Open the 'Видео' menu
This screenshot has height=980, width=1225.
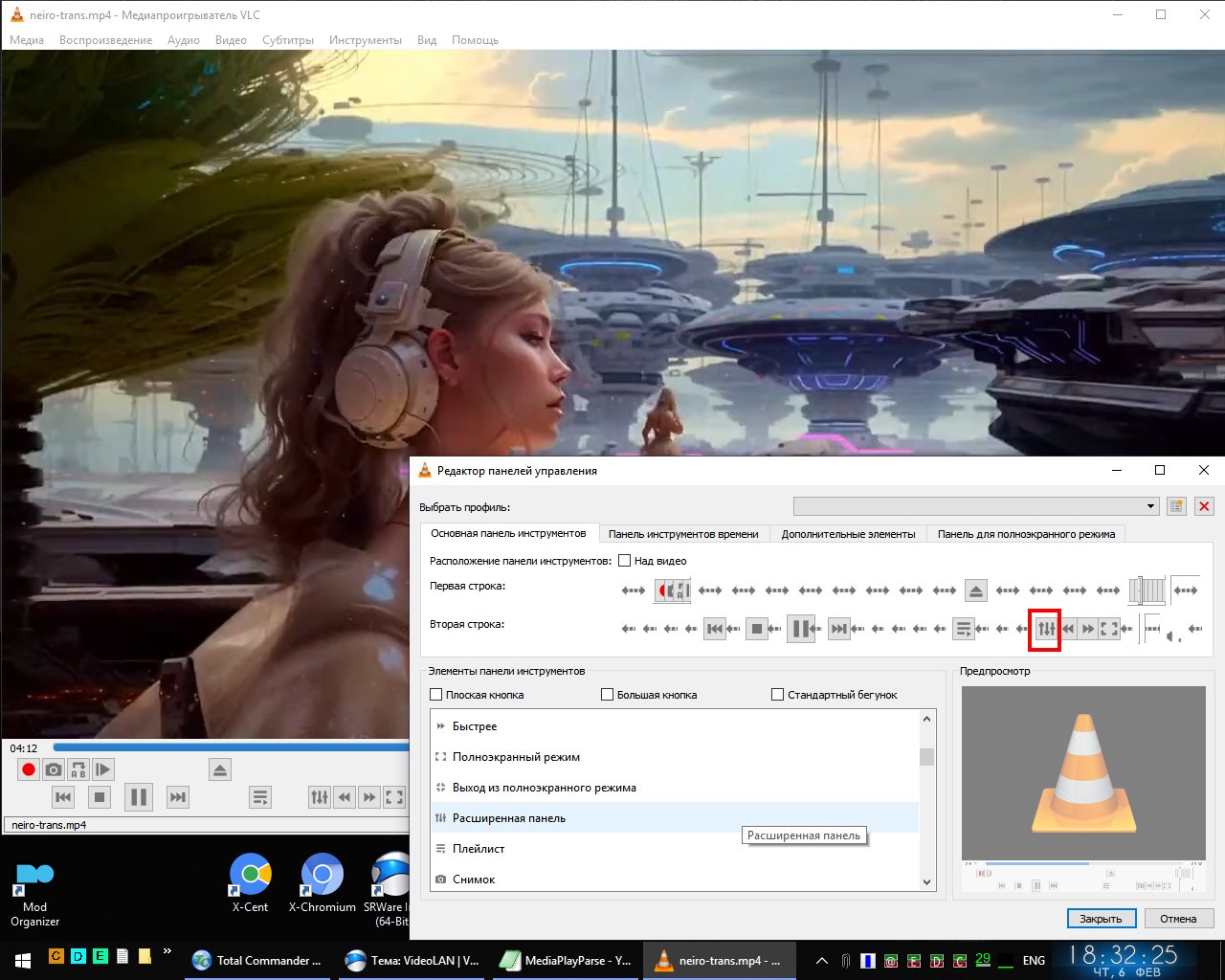coord(231,40)
